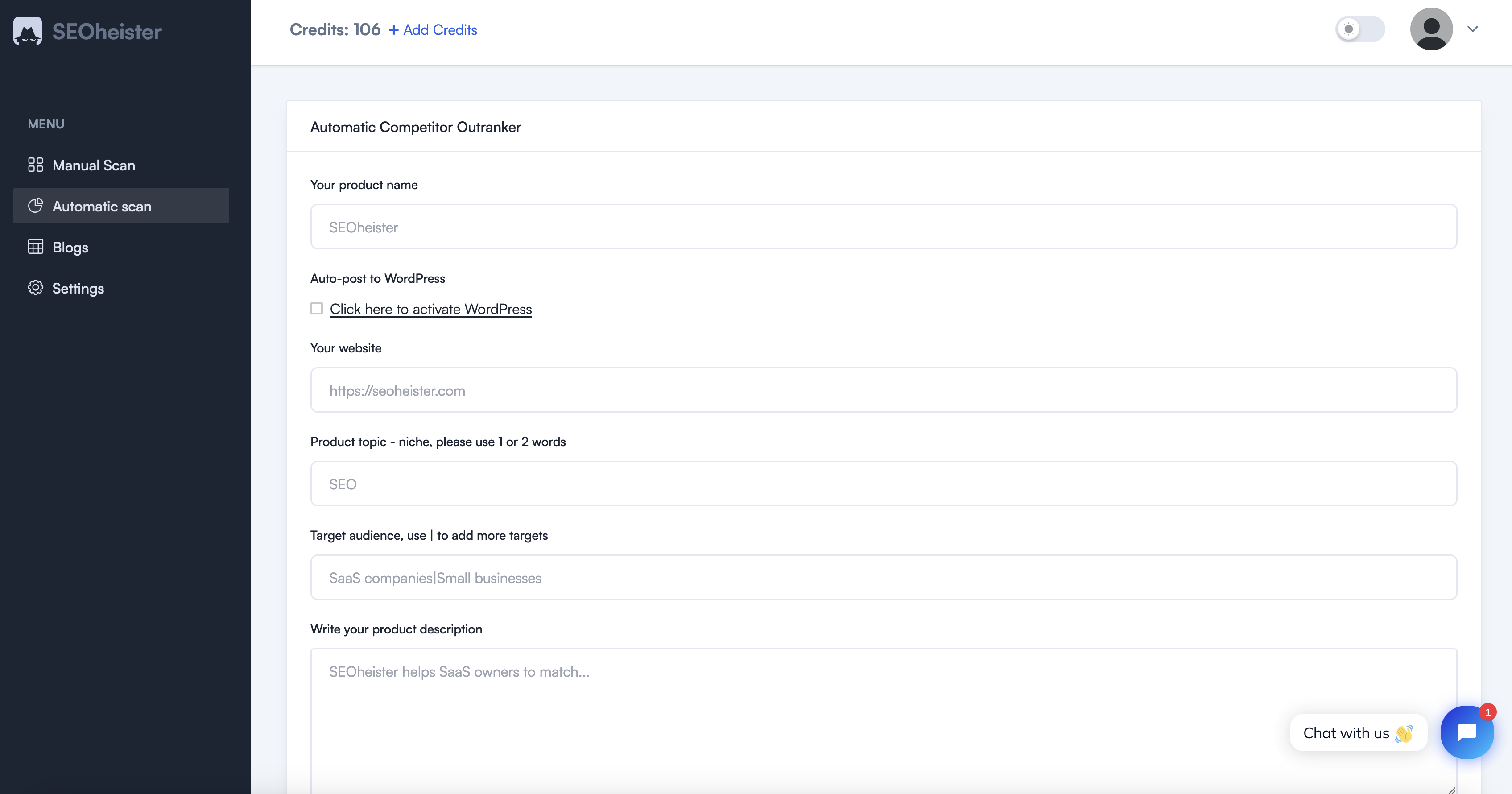This screenshot has width=1512, height=794.
Task: Click the SEOheister brand name text
Action: [107, 32]
